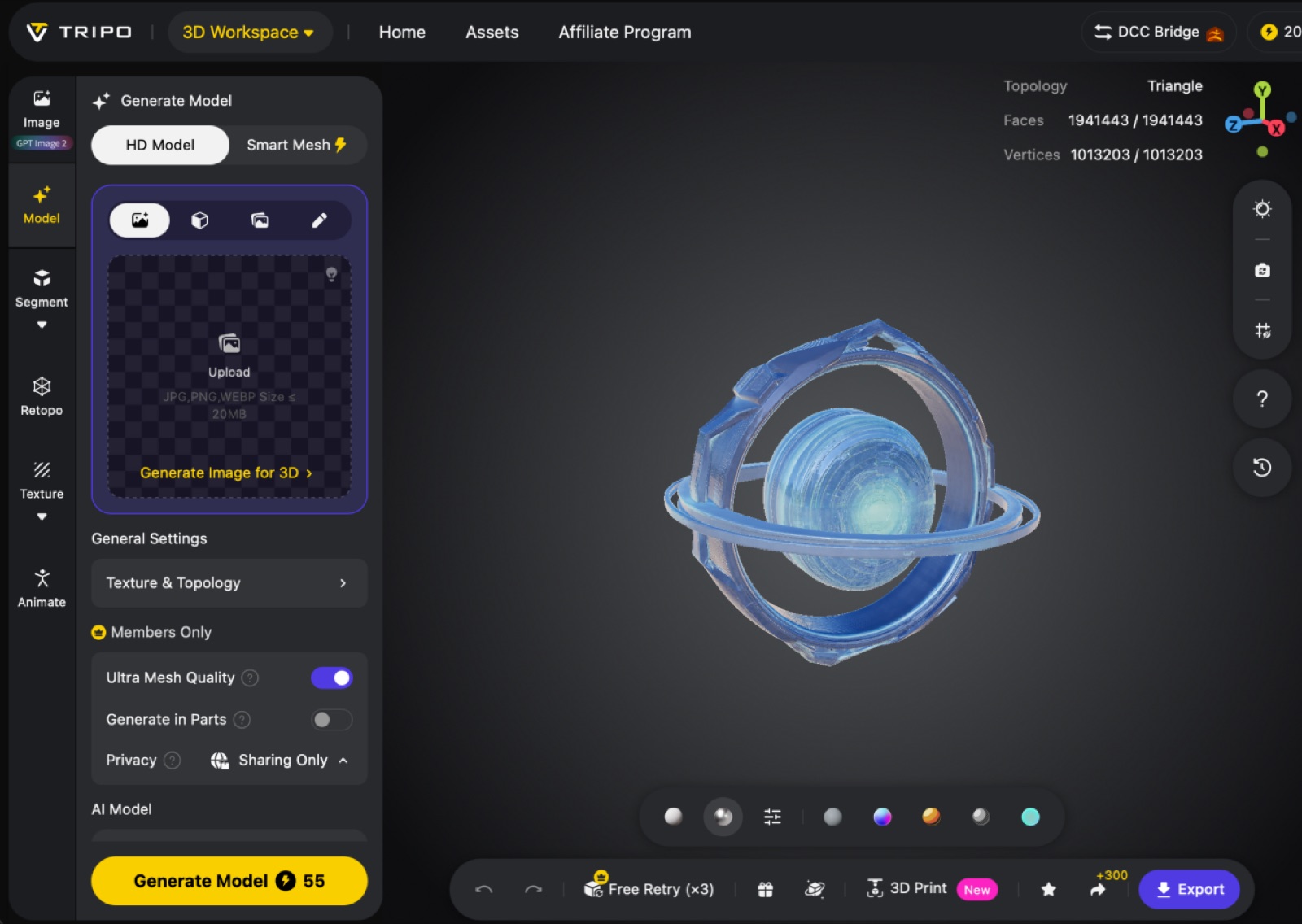Viewport: 1302px width, 924px height.
Task: Select the pencil text prompt mode icon
Action: click(319, 220)
